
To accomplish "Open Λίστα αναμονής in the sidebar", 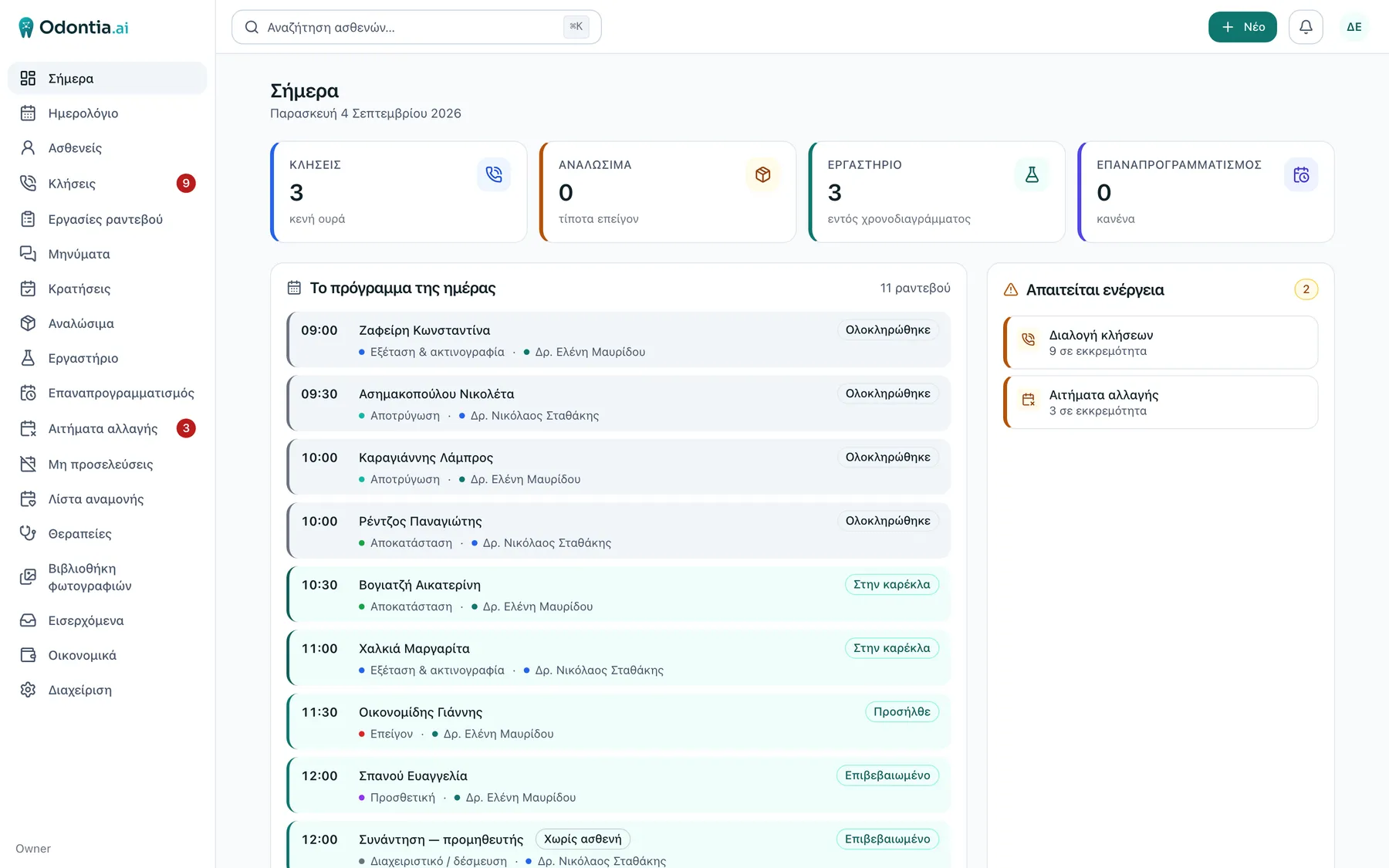I will [x=107, y=499].
